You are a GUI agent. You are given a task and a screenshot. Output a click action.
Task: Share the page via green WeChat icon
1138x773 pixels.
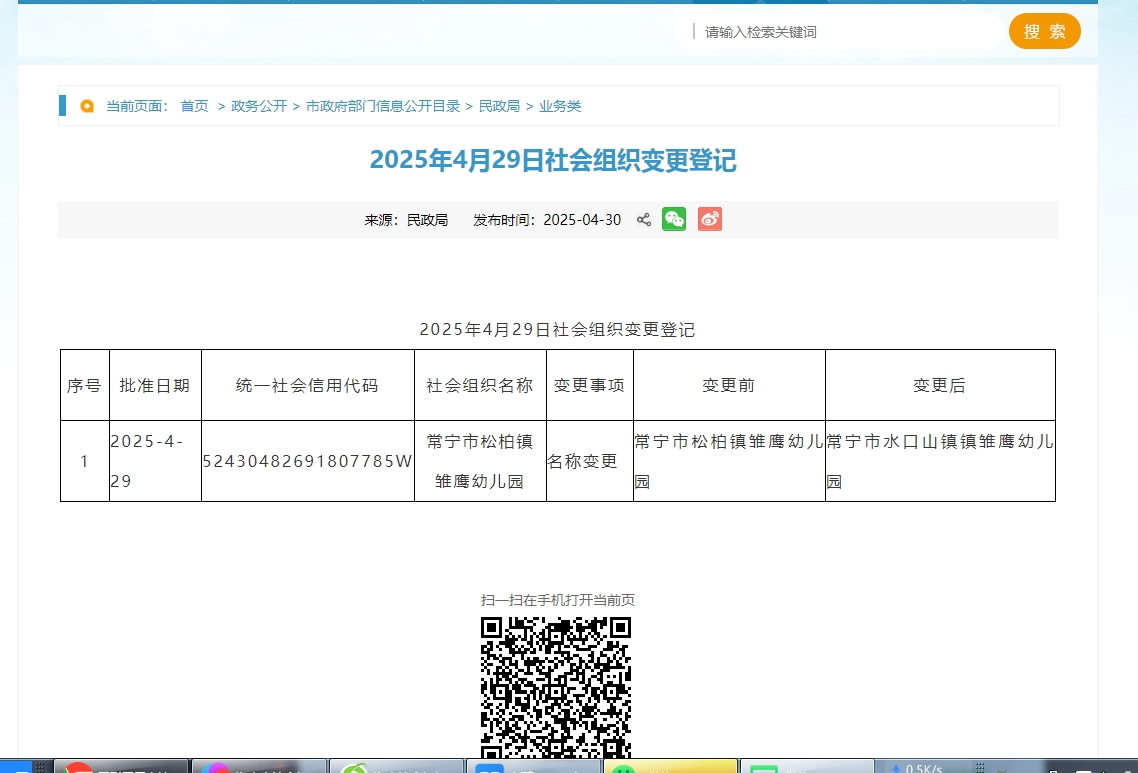[674, 219]
